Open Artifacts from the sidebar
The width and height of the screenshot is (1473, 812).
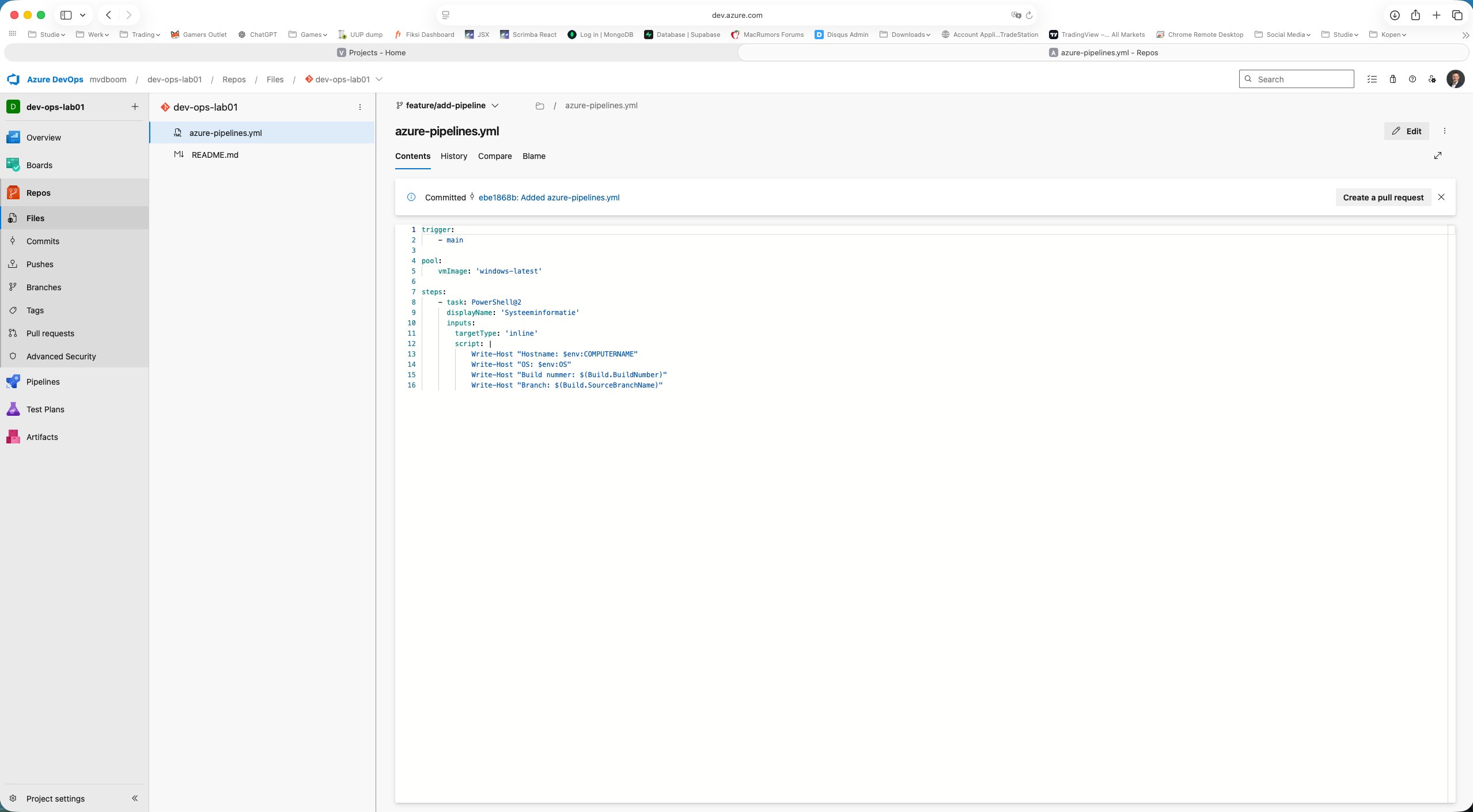[x=42, y=437]
